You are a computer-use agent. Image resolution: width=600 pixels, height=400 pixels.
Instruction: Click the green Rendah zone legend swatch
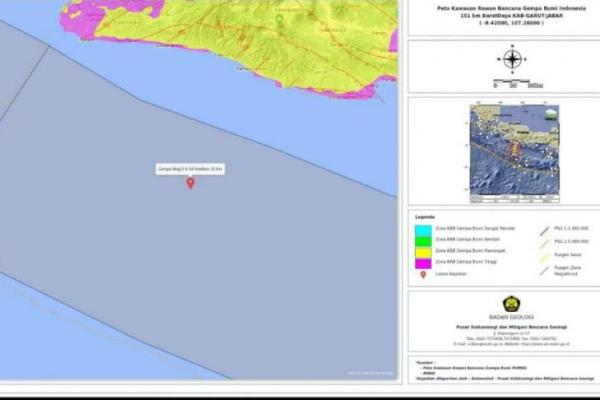[423, 241]
